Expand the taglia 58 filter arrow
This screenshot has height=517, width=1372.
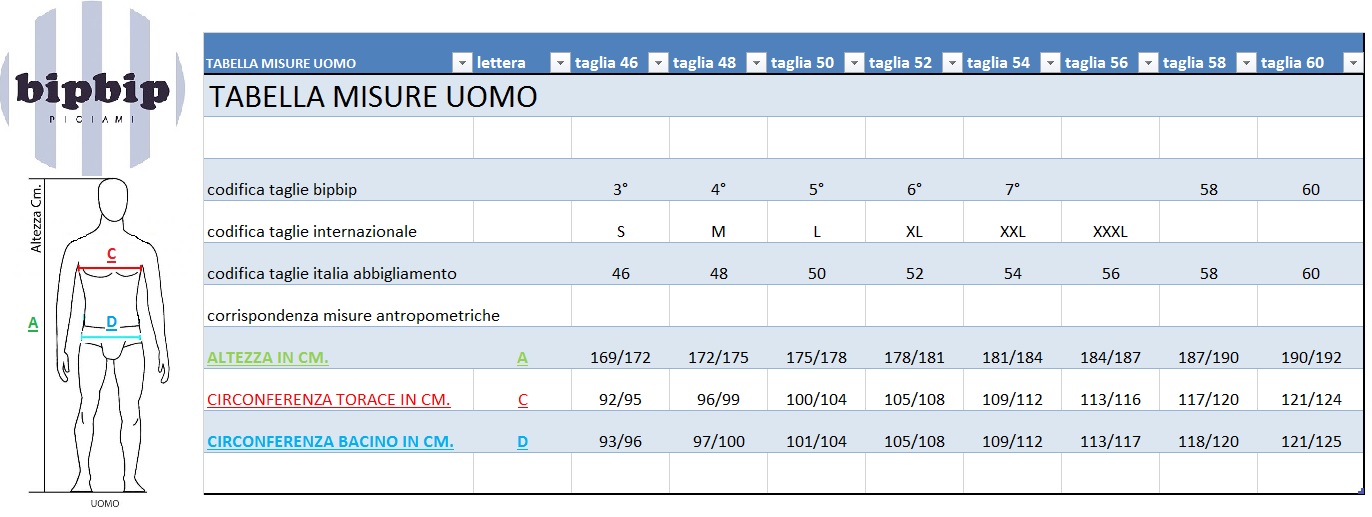point(1246,63)
